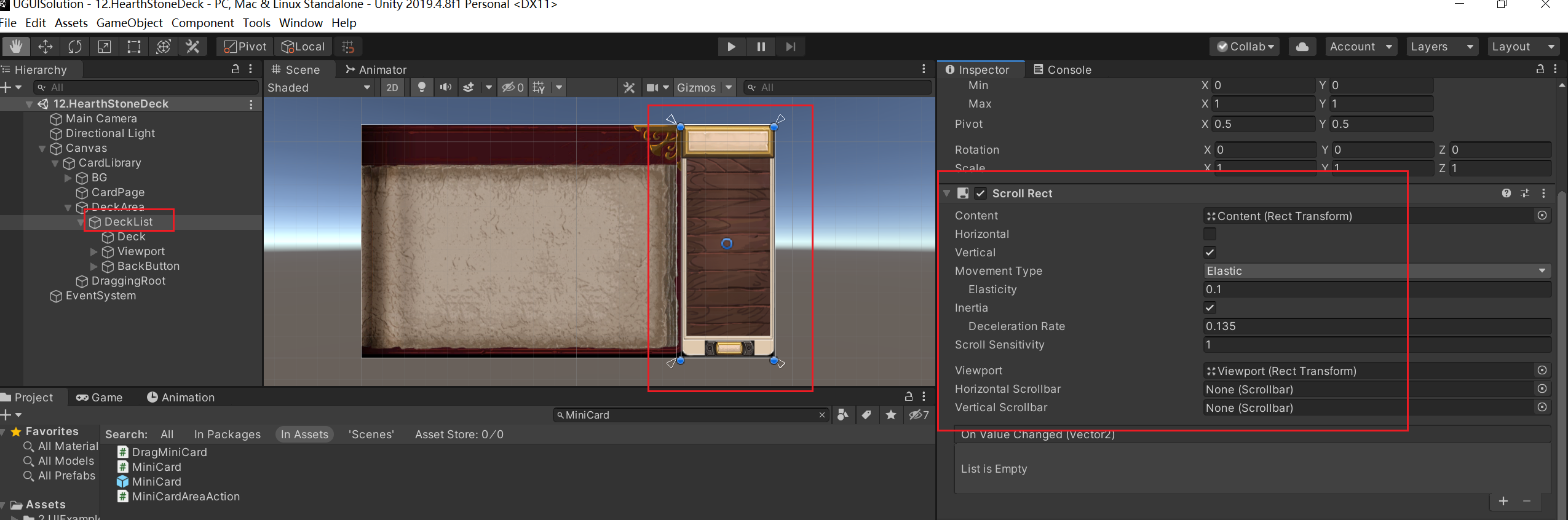The width and height of the screenshot is (1568, 520).
Task: Select DeckList in the hierarchy
Action: click(x=128, y=222)
